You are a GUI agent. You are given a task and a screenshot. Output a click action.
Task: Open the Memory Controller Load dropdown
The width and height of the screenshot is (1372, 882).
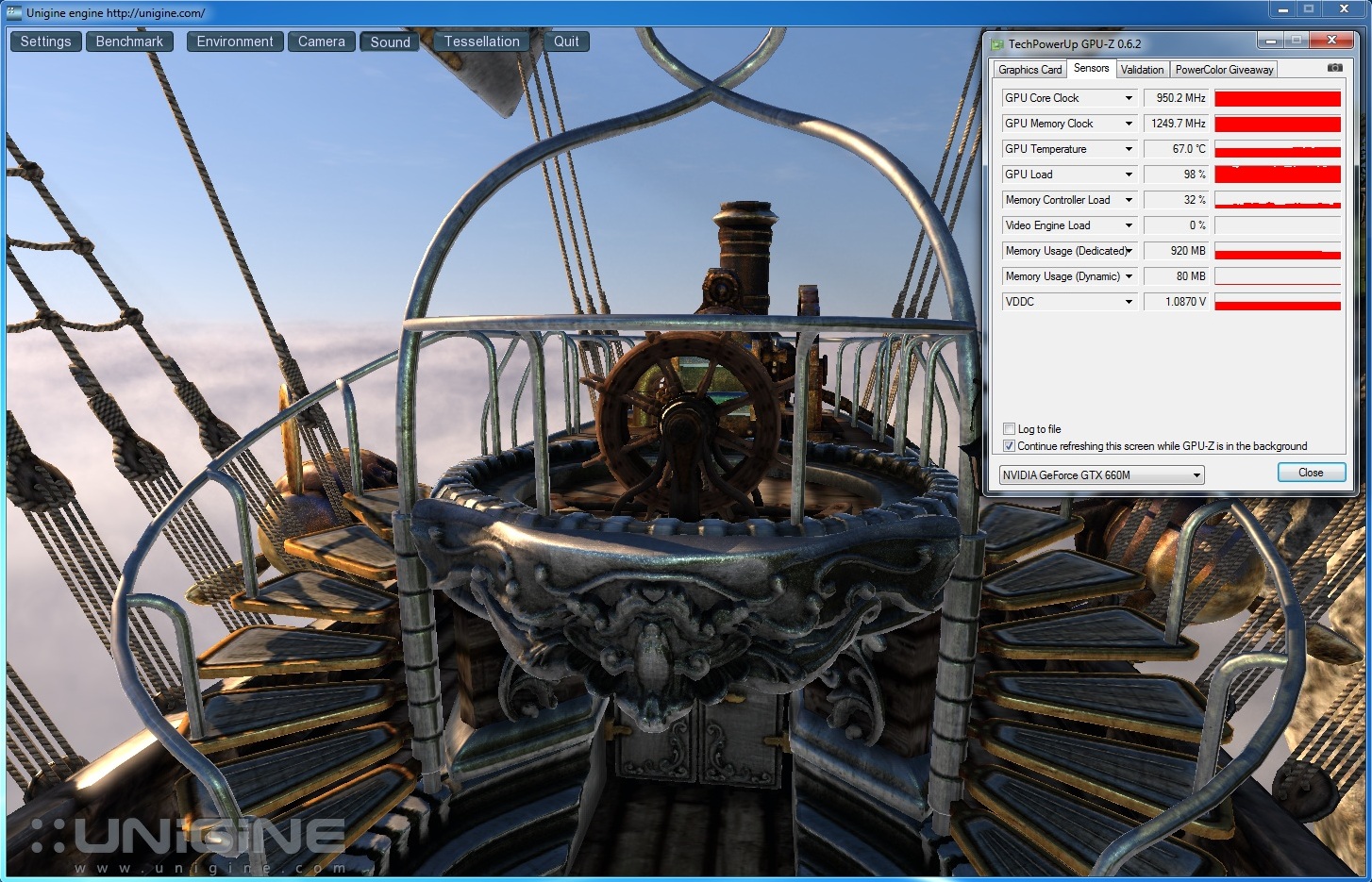pyautogui.click(x=1129, y=200)
